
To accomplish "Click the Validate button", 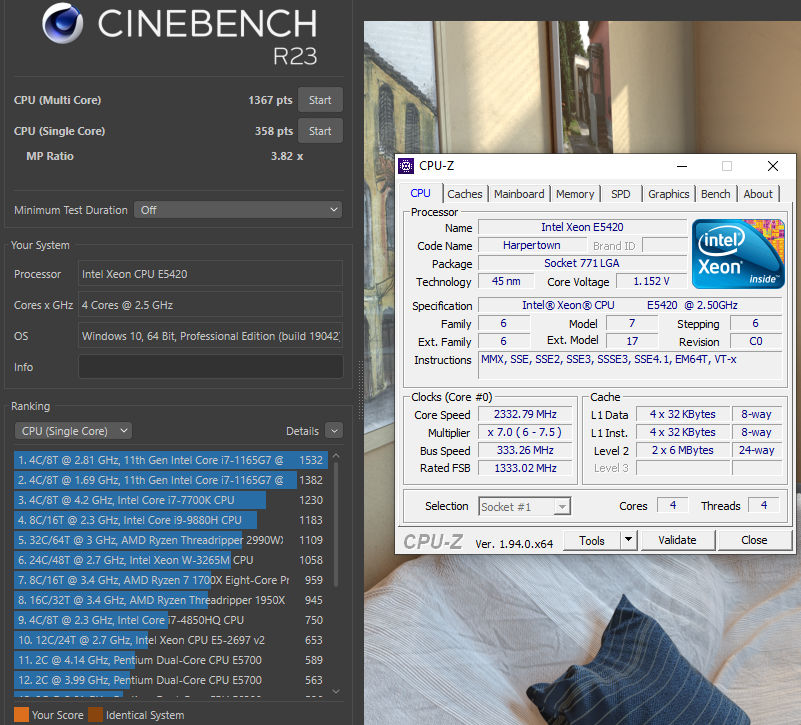I will coord(677,541).
